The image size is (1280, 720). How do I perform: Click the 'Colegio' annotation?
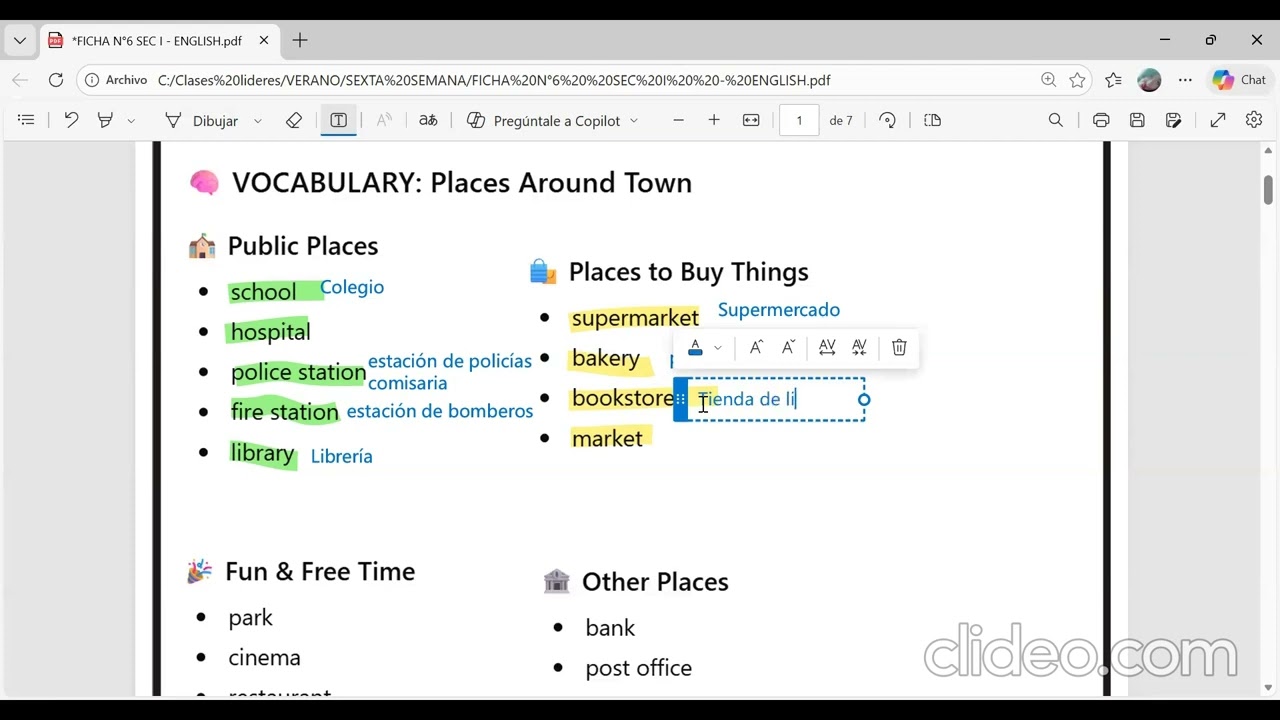352,287
